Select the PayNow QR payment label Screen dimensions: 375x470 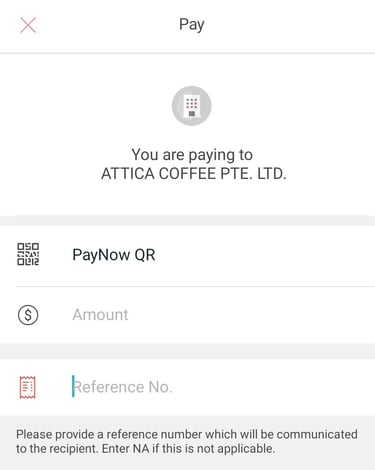click(x=114, y=255)
